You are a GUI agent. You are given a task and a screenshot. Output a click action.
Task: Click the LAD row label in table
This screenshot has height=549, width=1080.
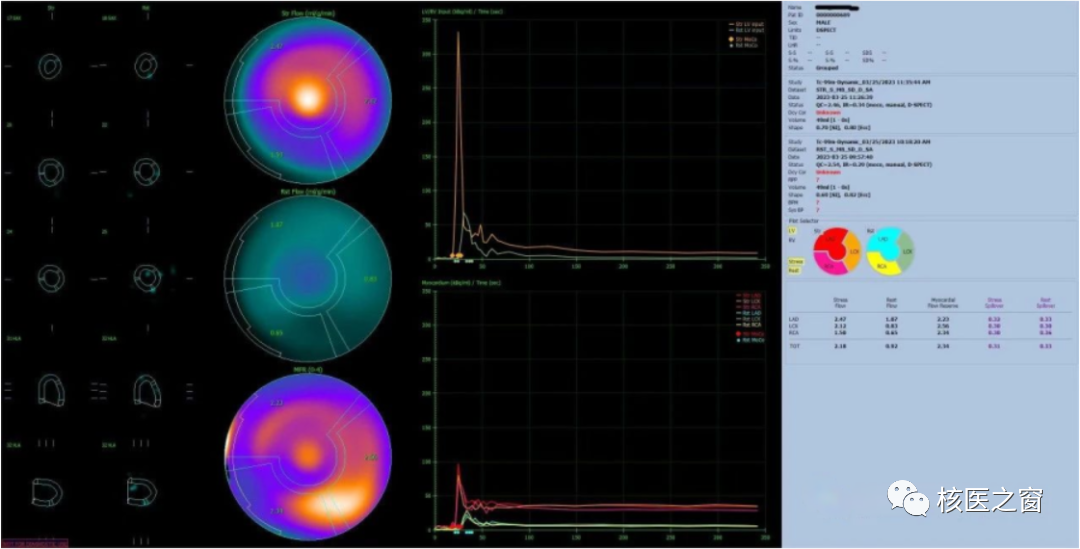(793, 320)
